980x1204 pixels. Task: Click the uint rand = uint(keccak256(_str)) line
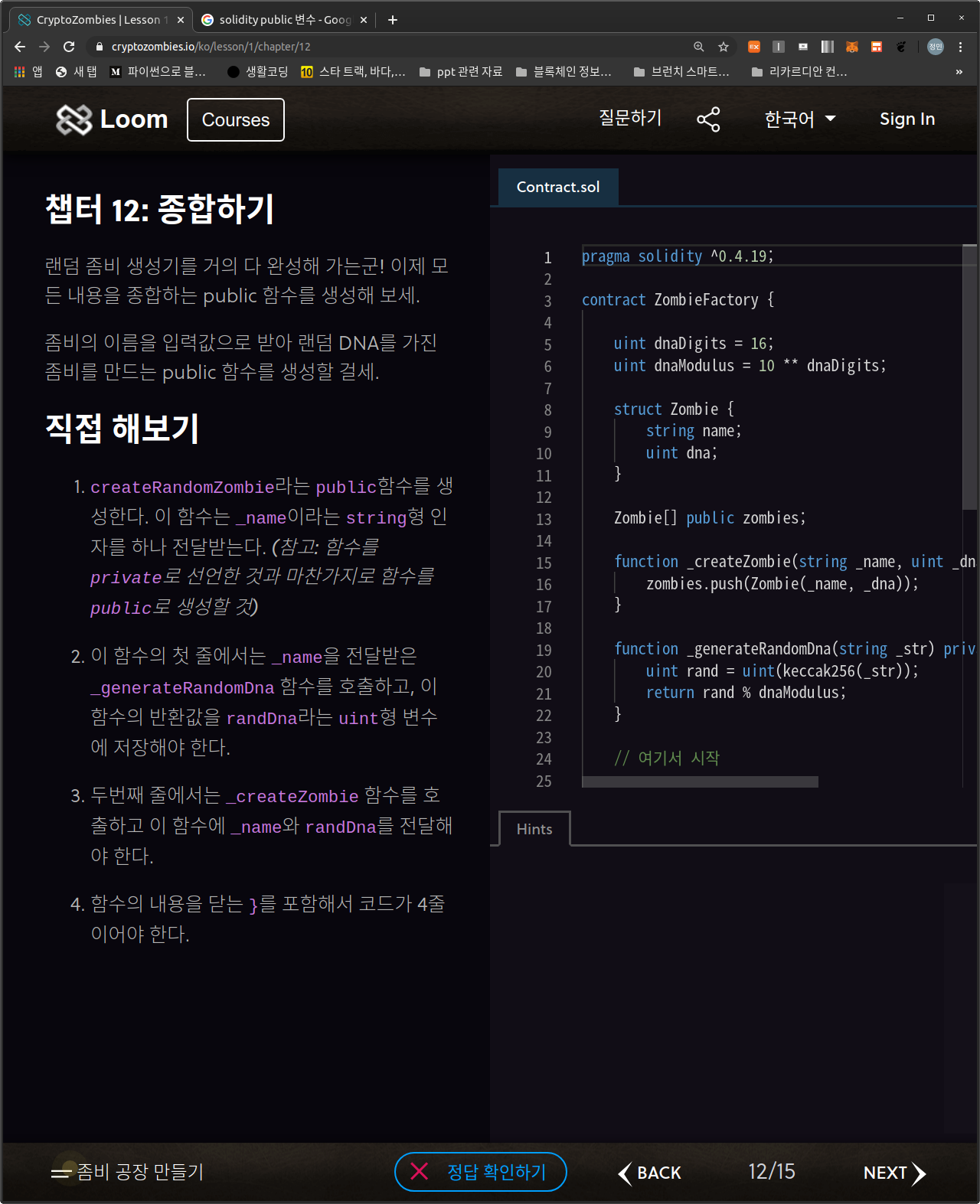coord(782,671)
